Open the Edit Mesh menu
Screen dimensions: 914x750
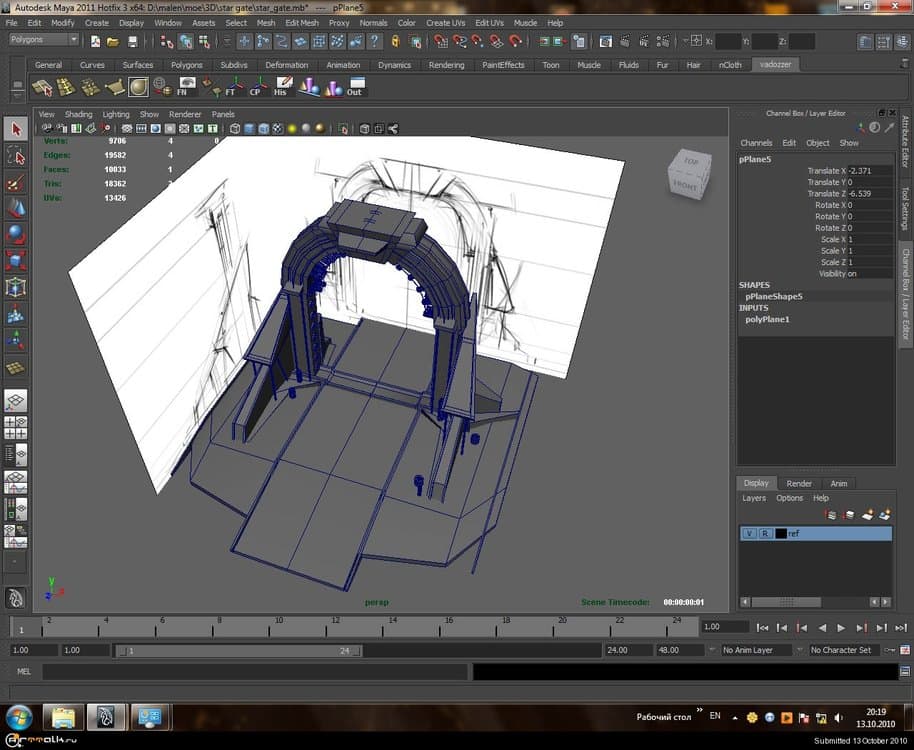(302, 22)
